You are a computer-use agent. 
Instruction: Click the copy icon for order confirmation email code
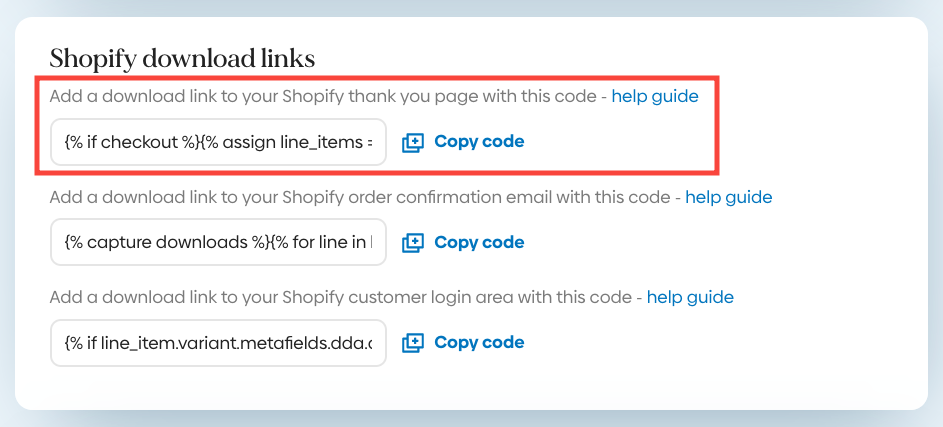tap(413, 243)
